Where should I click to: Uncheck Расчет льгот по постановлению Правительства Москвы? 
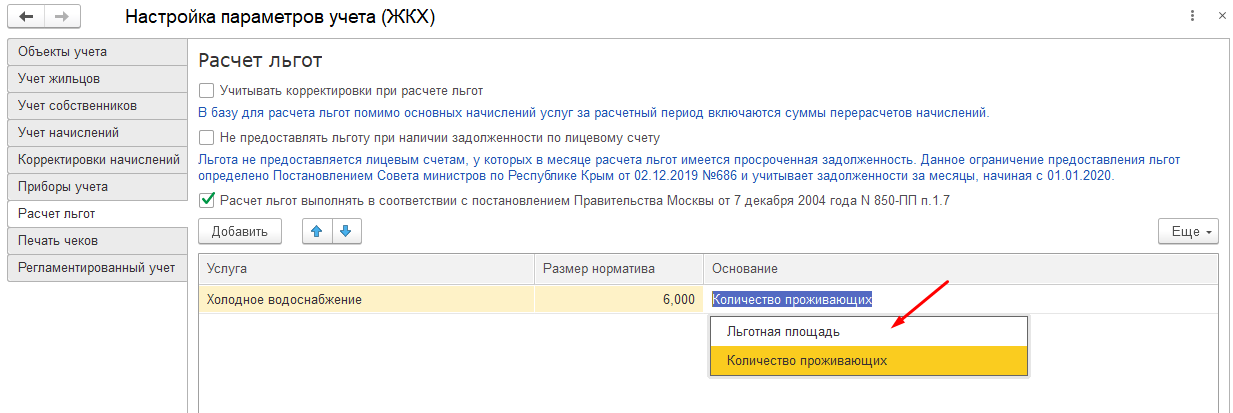pos(207,199)
